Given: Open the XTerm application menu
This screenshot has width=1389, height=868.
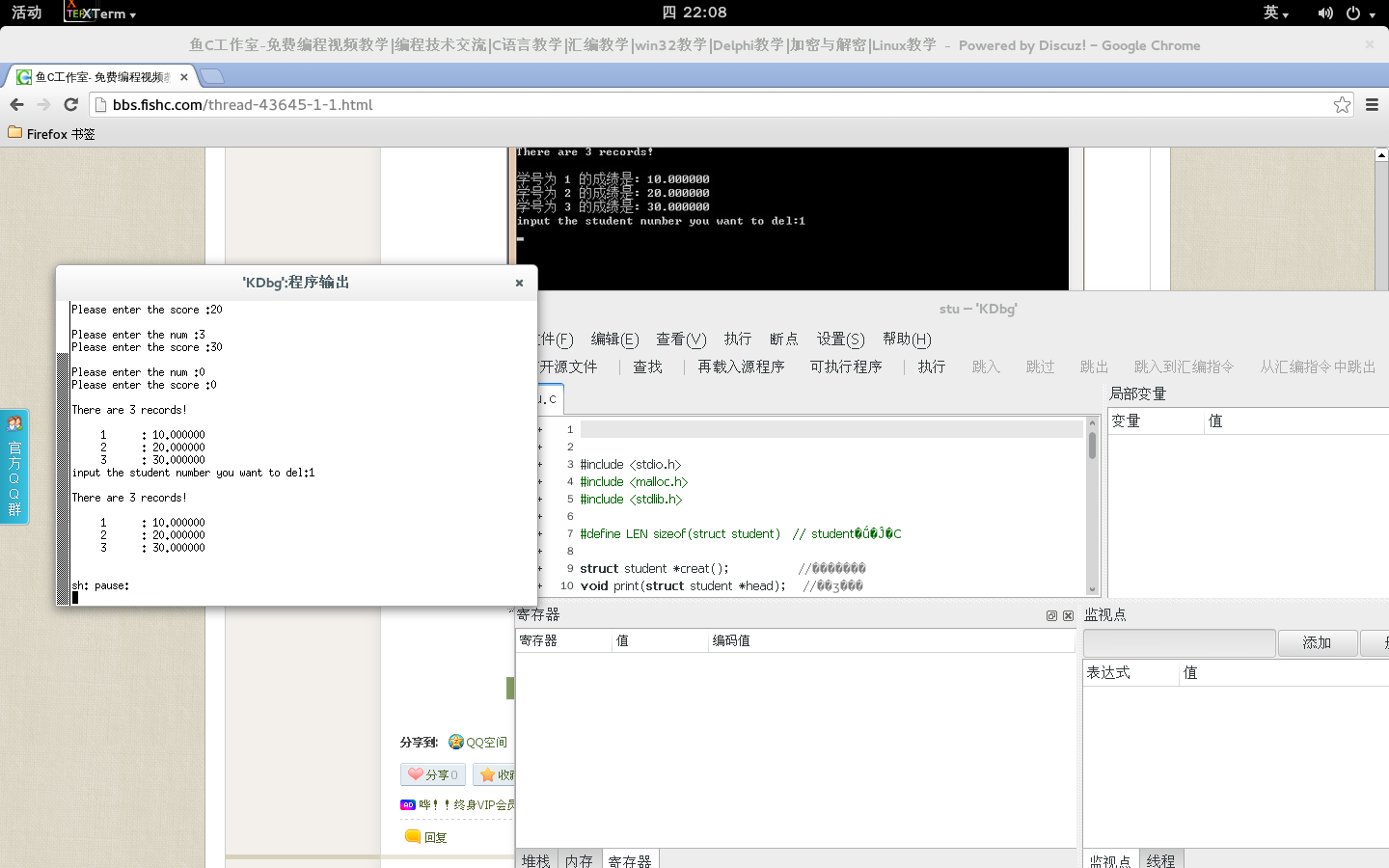Looking at the screenshot, I should click(100, 13).
